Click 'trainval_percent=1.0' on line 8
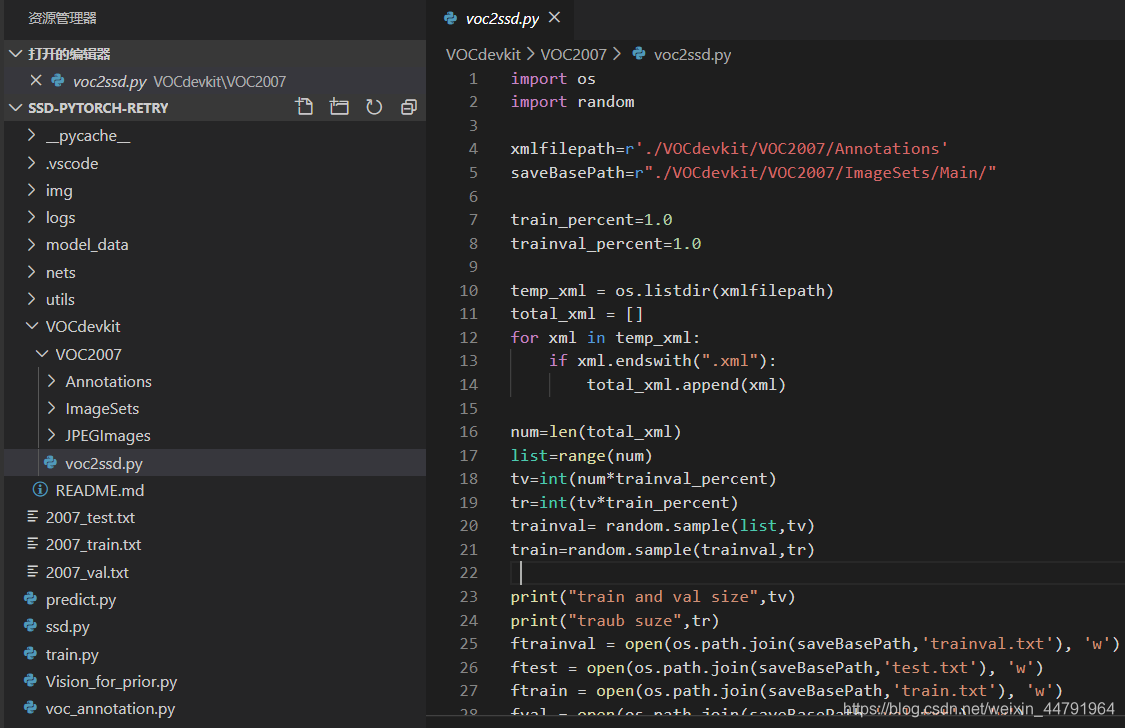This screenshot has width=1125, height=728. [x=606, y=243]
